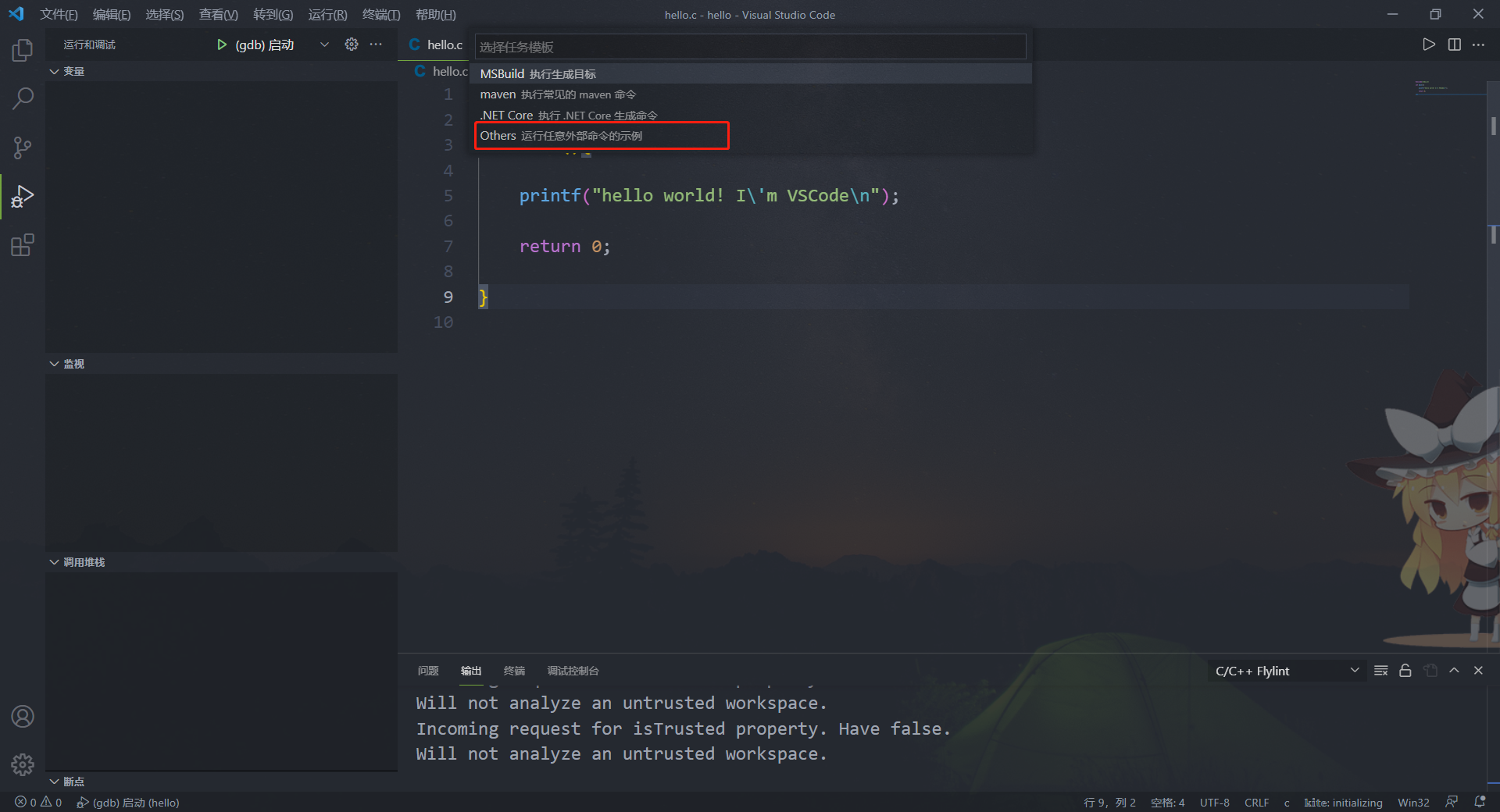
Task: Open the Search view
Action: (x=22, y=98)
